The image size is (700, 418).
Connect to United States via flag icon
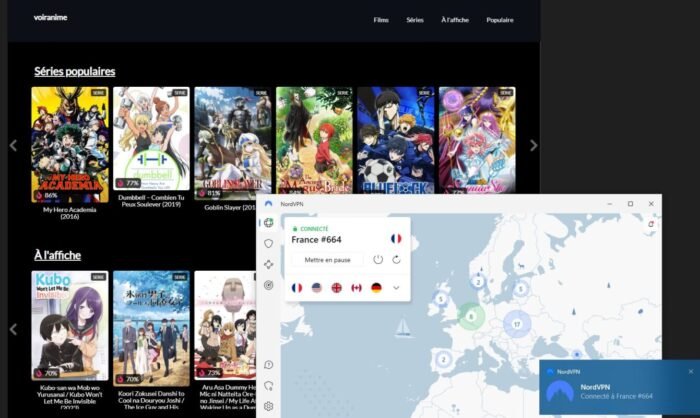point(317,288)
